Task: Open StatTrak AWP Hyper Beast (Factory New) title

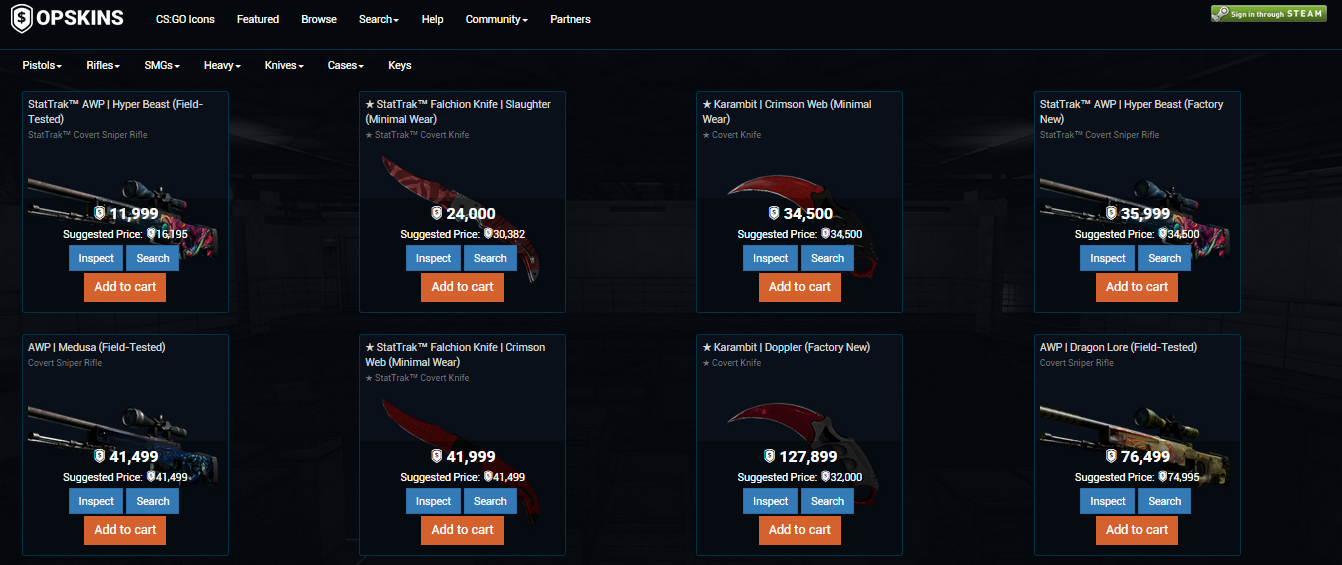Action: point(1131,111)
